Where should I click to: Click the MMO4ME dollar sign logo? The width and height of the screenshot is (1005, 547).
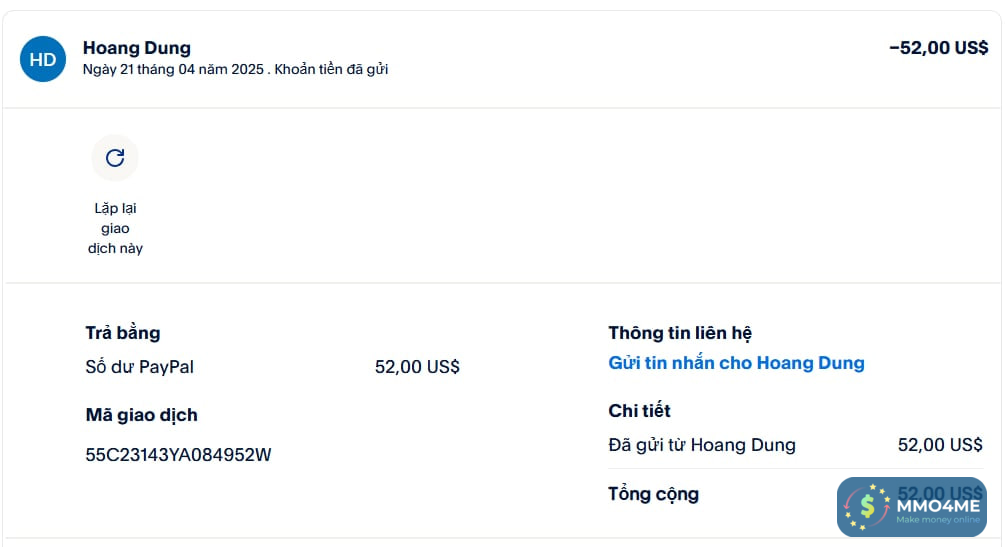(x=867, y=507)
